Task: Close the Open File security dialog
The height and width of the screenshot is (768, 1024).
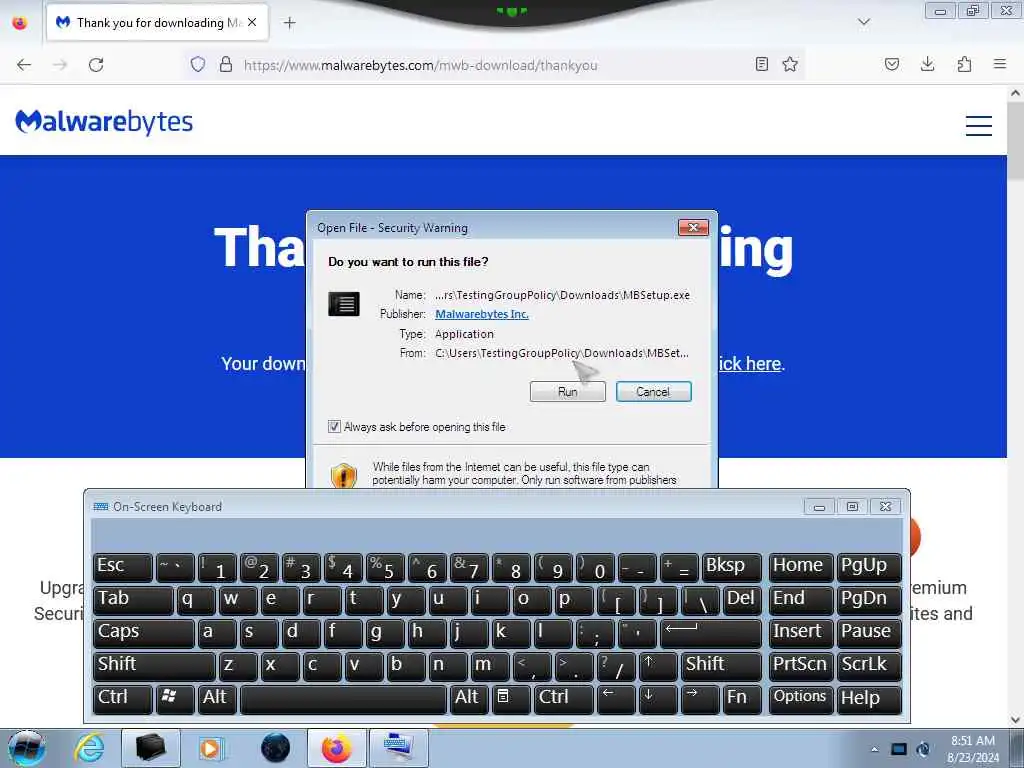Action: point(694,227)
